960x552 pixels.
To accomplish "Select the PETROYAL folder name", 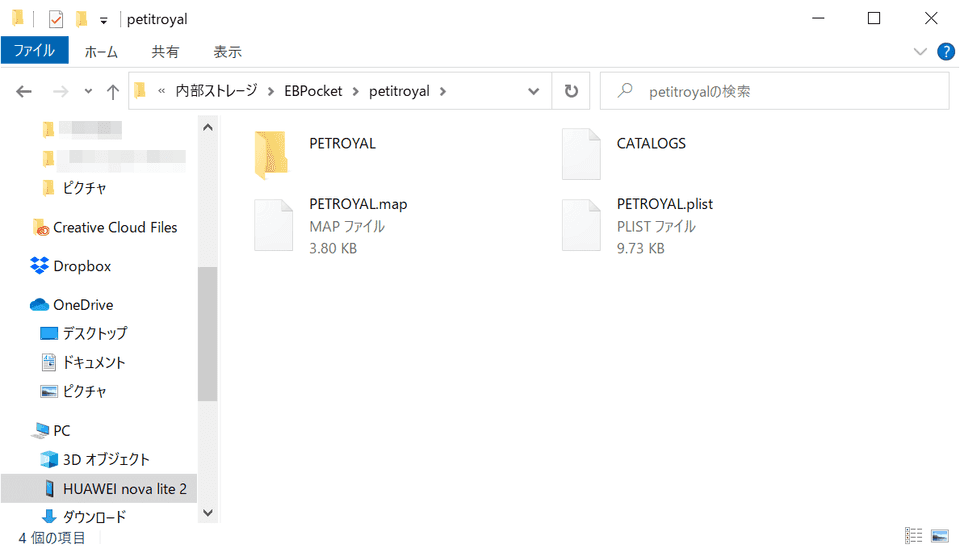I will pos(342,143).
